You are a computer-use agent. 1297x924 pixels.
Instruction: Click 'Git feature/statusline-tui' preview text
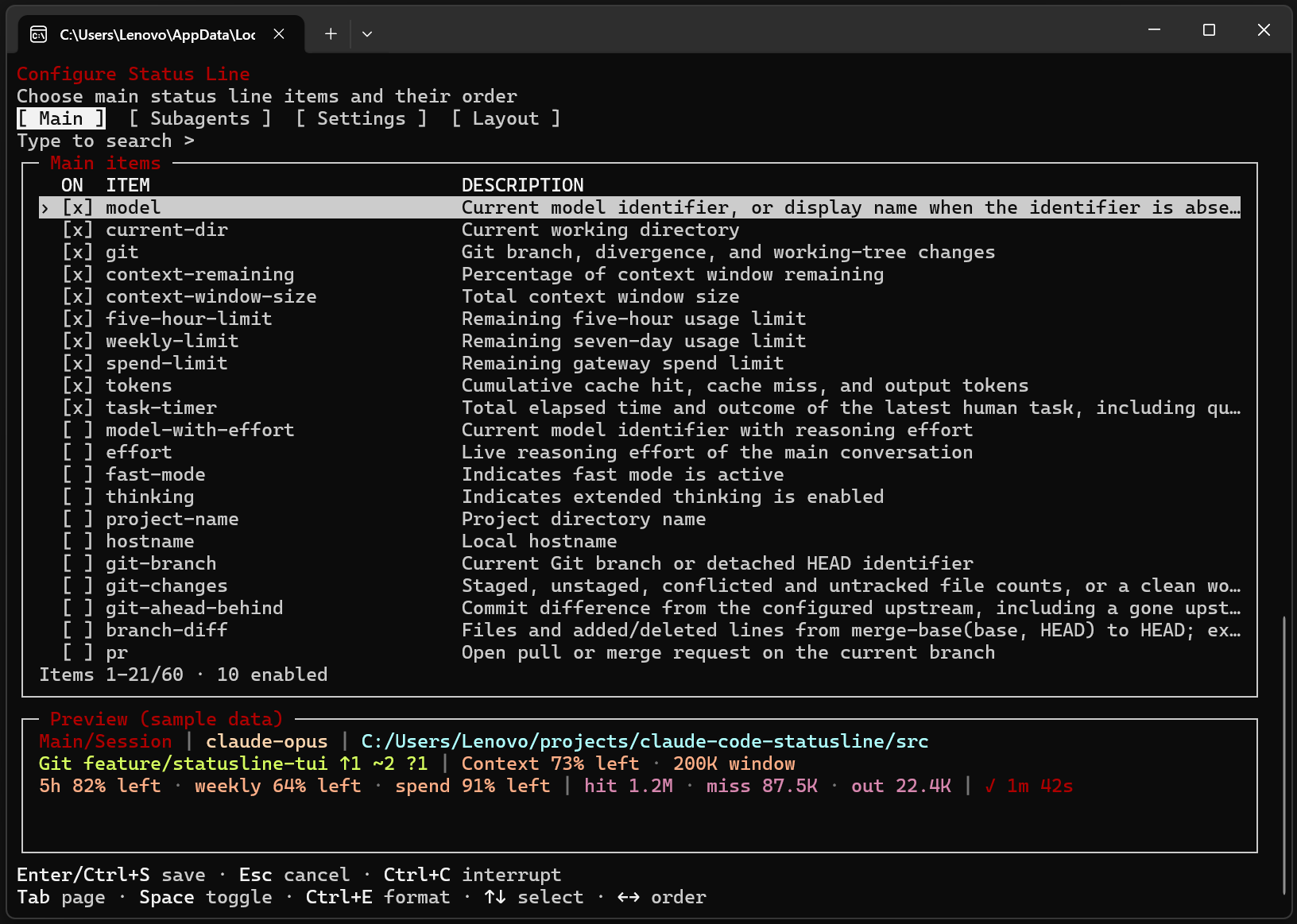tap(184, 764)
